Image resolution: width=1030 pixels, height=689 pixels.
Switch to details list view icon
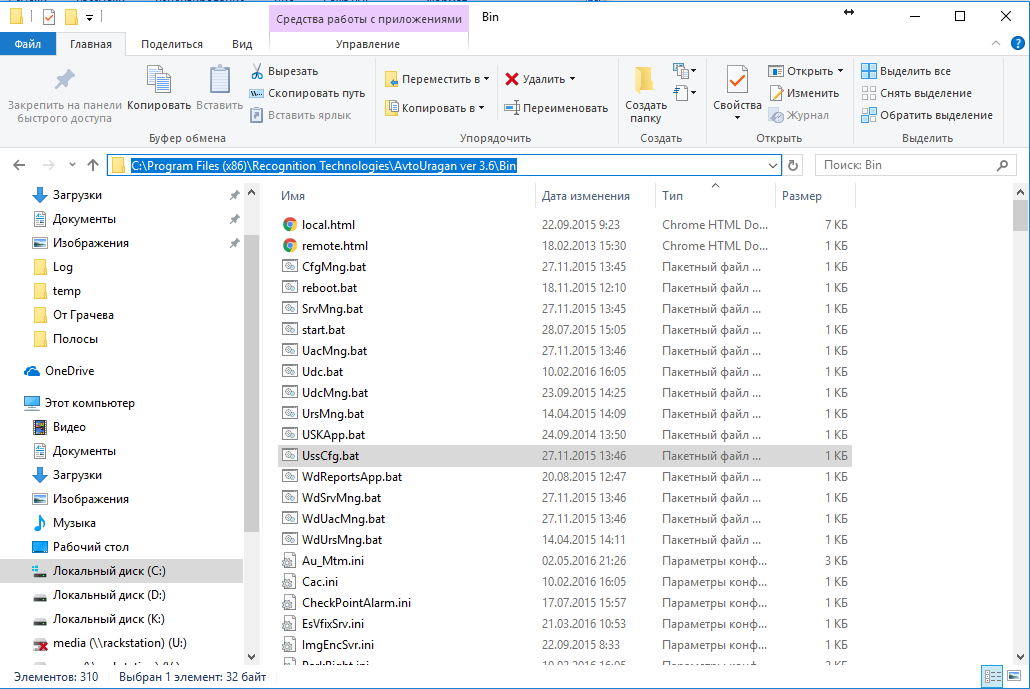point(990,677)
